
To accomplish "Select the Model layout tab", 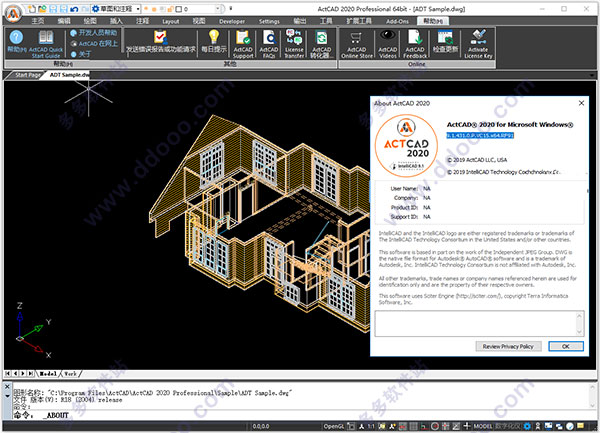I will coord(48,374).
